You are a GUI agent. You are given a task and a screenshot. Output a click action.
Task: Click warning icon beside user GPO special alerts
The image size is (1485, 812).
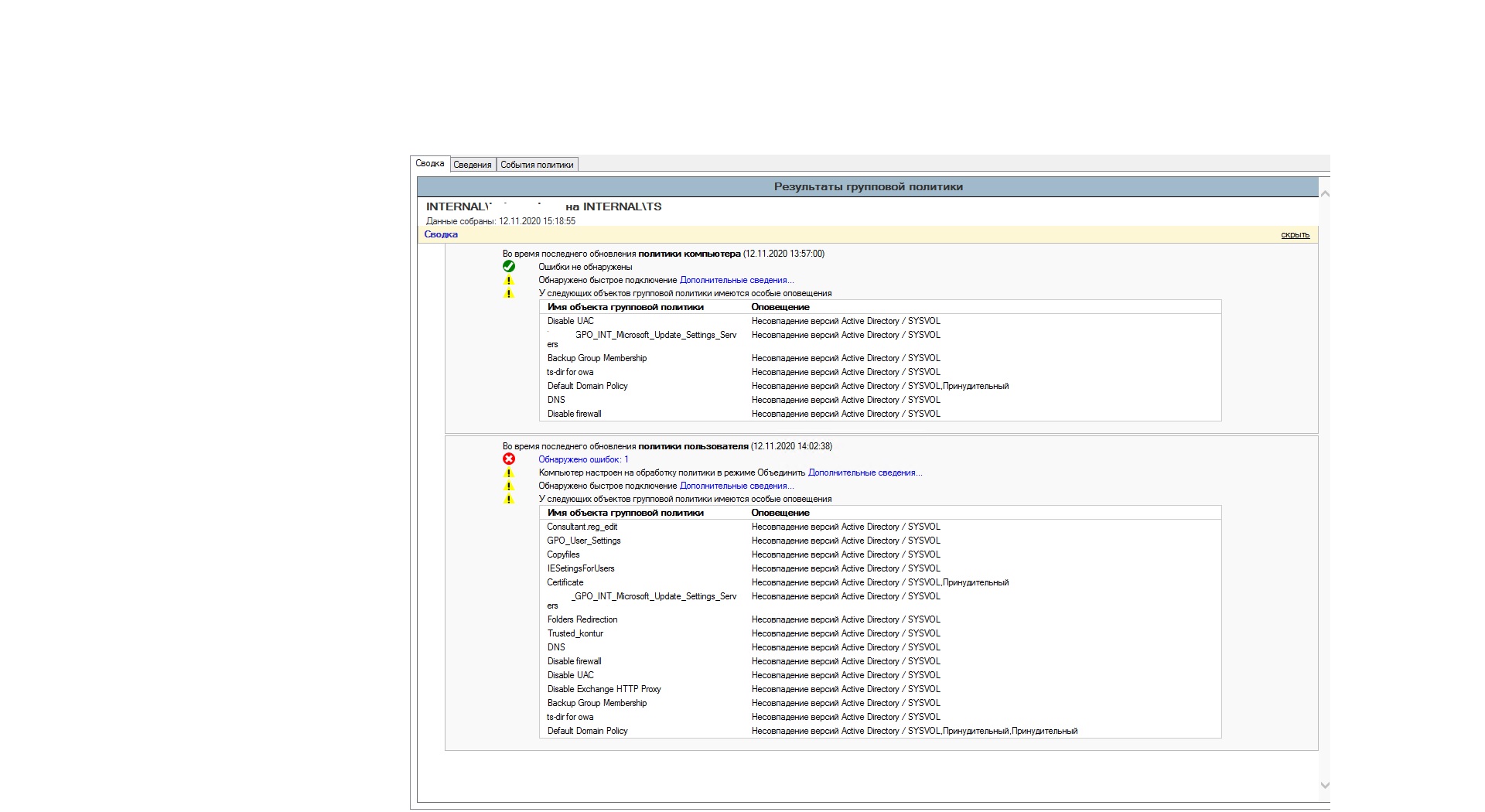click(509, 499)
